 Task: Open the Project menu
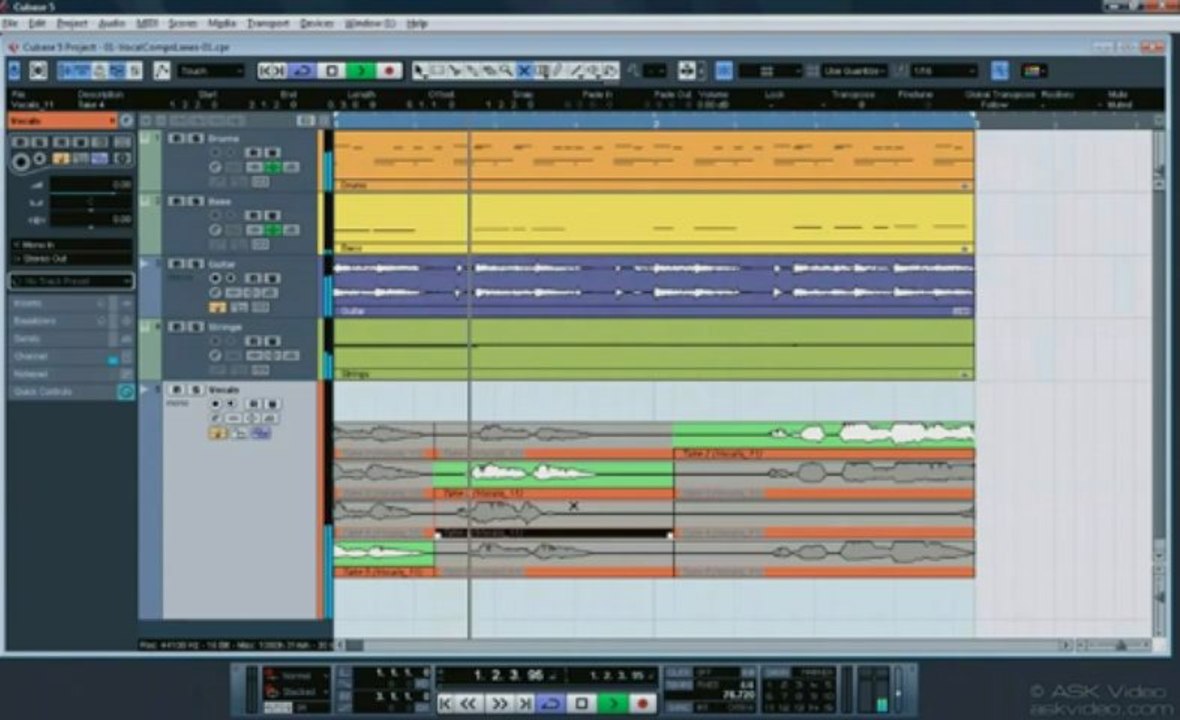click(x=71, y=23)
